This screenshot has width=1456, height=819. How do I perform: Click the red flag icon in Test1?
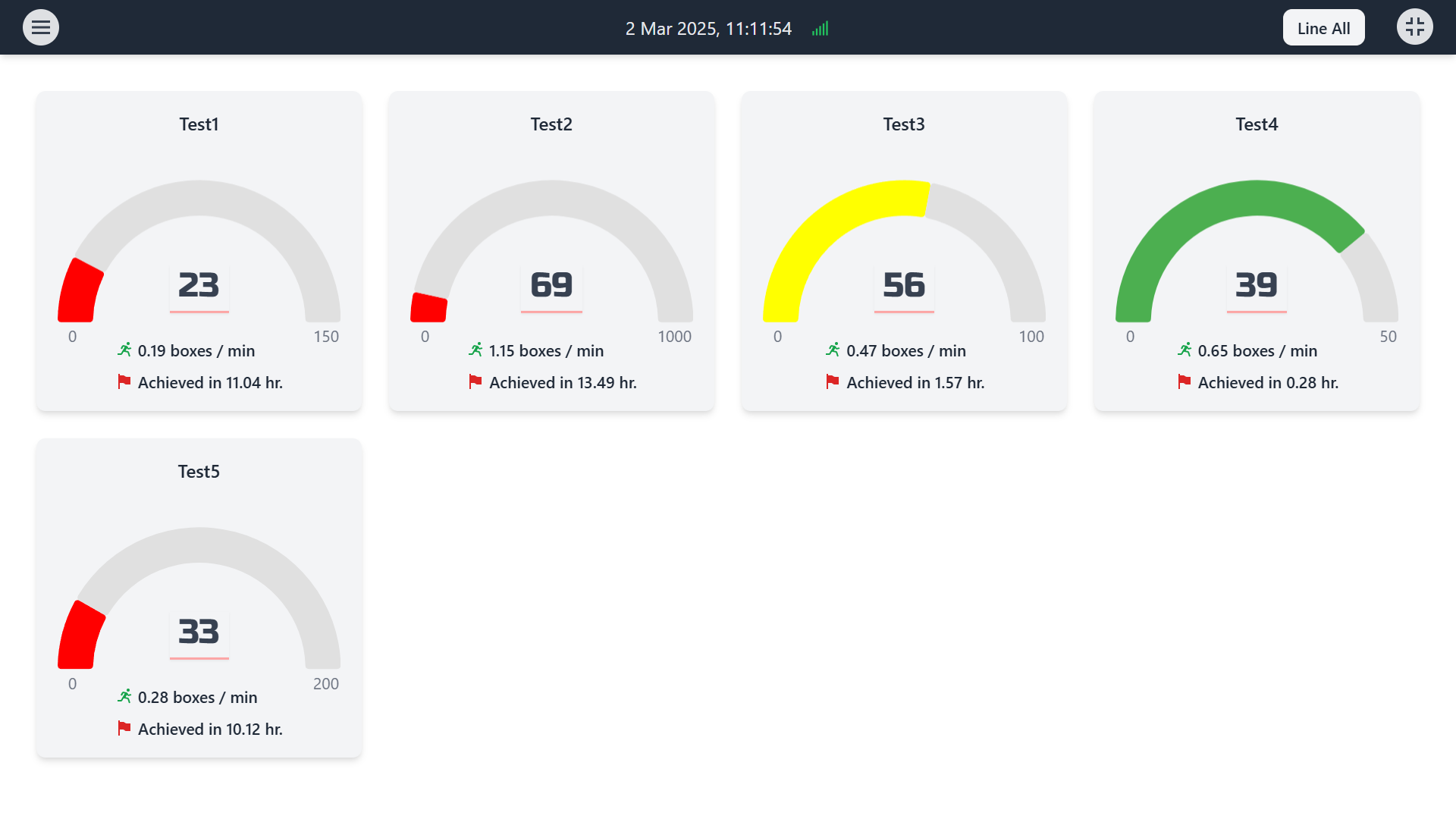124,381
